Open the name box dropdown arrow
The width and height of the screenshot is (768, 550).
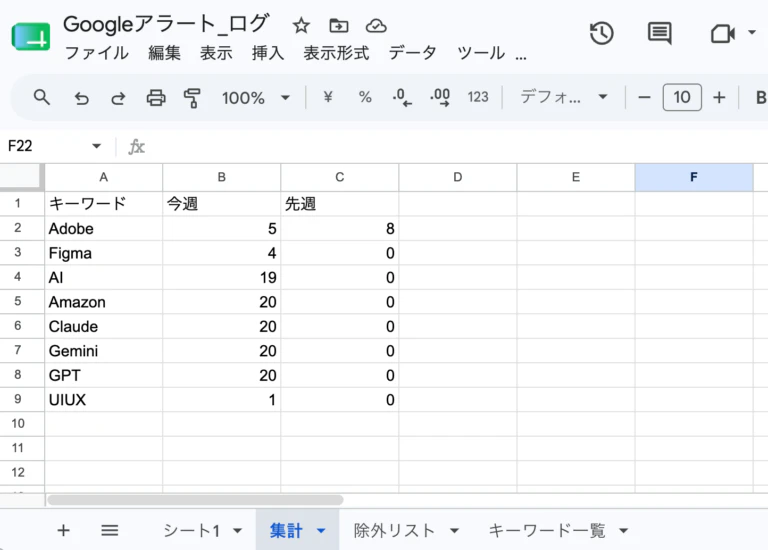(96, 146)
